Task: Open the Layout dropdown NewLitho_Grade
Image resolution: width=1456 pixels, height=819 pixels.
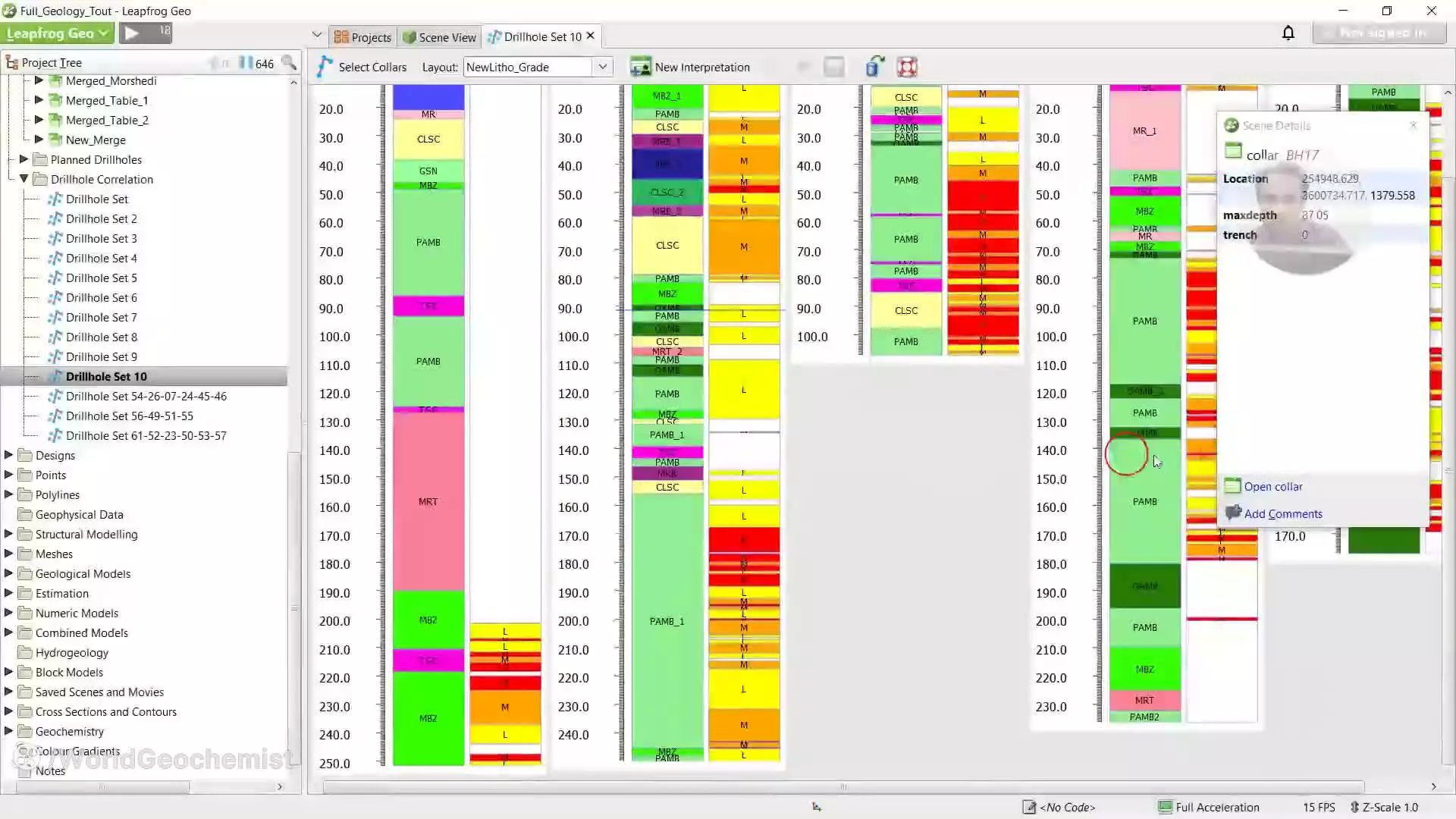Action: pyautogui.click(x=538, y=67)
